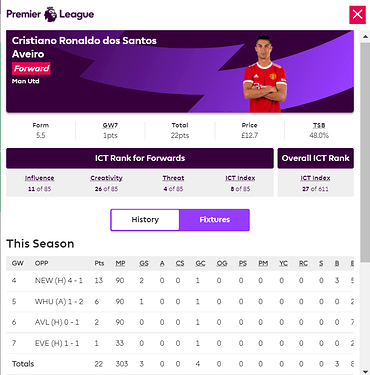This screenshot has height=375, width=370.
Task: Click the GS column header
Action: (144, 263)
